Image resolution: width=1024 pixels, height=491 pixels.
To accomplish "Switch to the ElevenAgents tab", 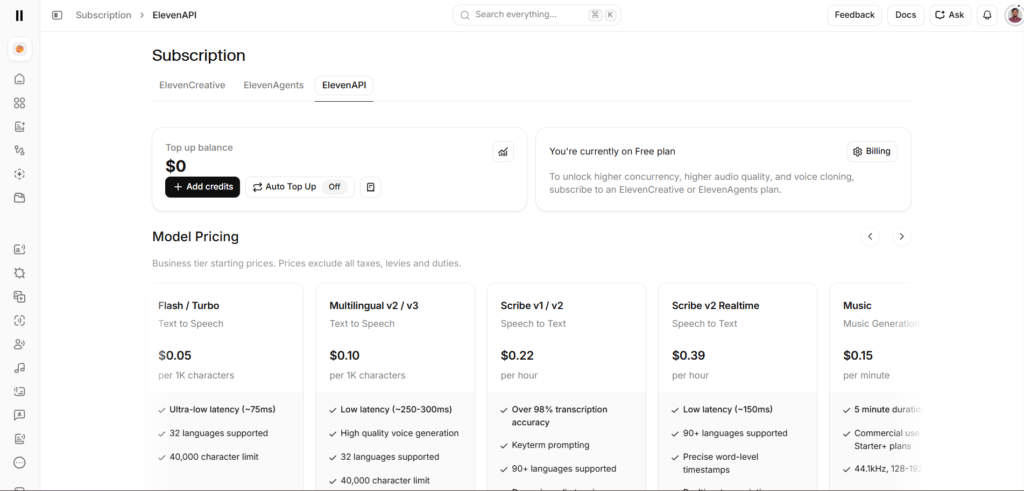I will pos(274,85).
